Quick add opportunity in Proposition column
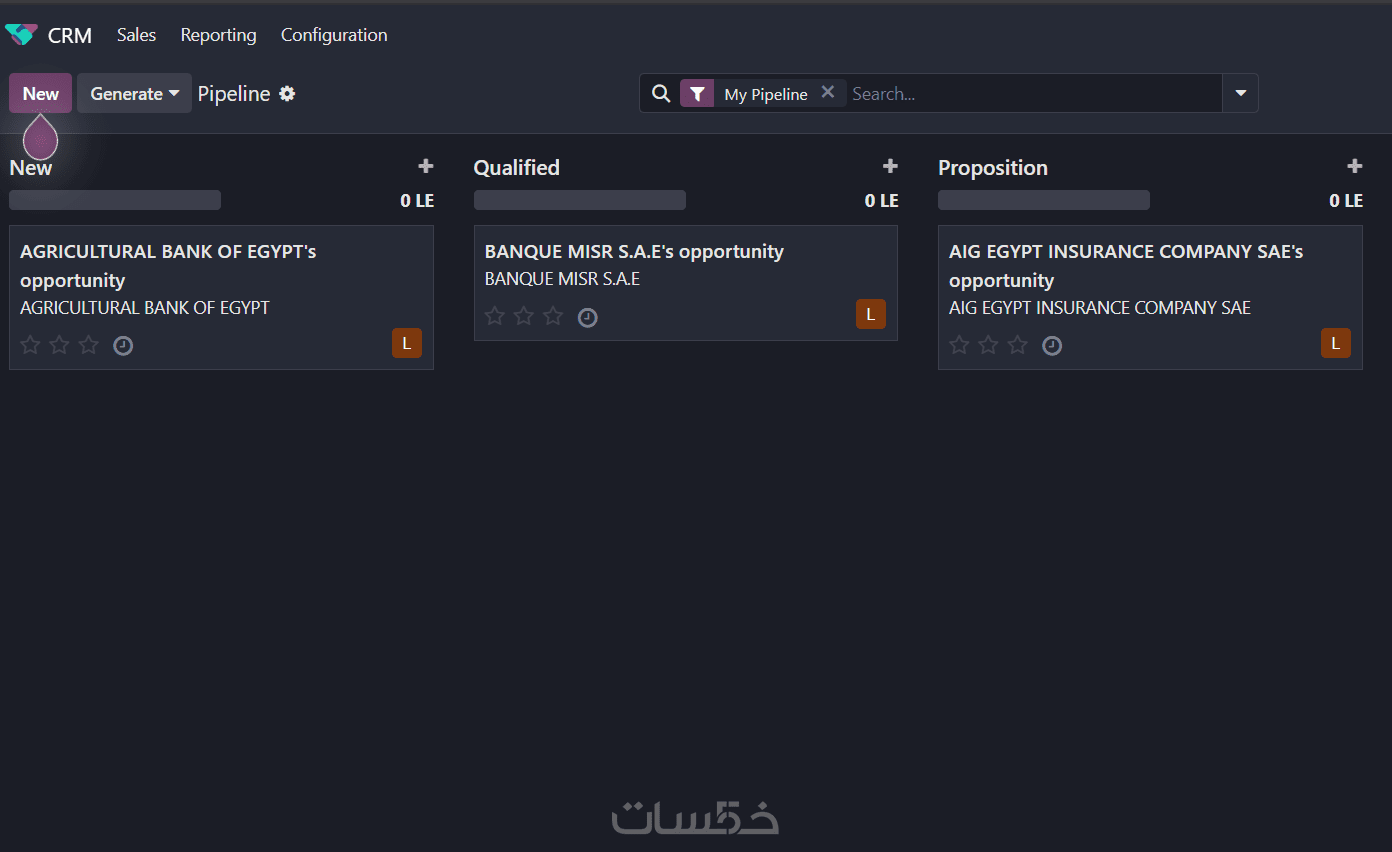 [1355, 166]
